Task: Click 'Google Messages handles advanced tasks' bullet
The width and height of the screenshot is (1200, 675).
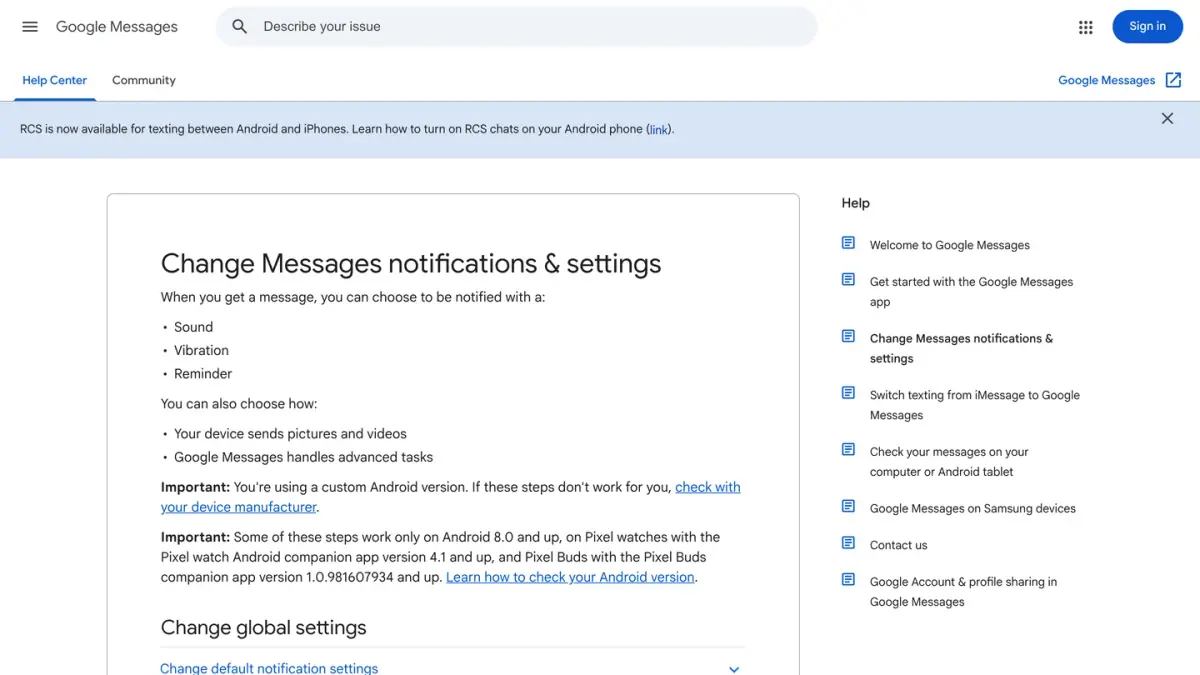Action: (x=303, y=457)
